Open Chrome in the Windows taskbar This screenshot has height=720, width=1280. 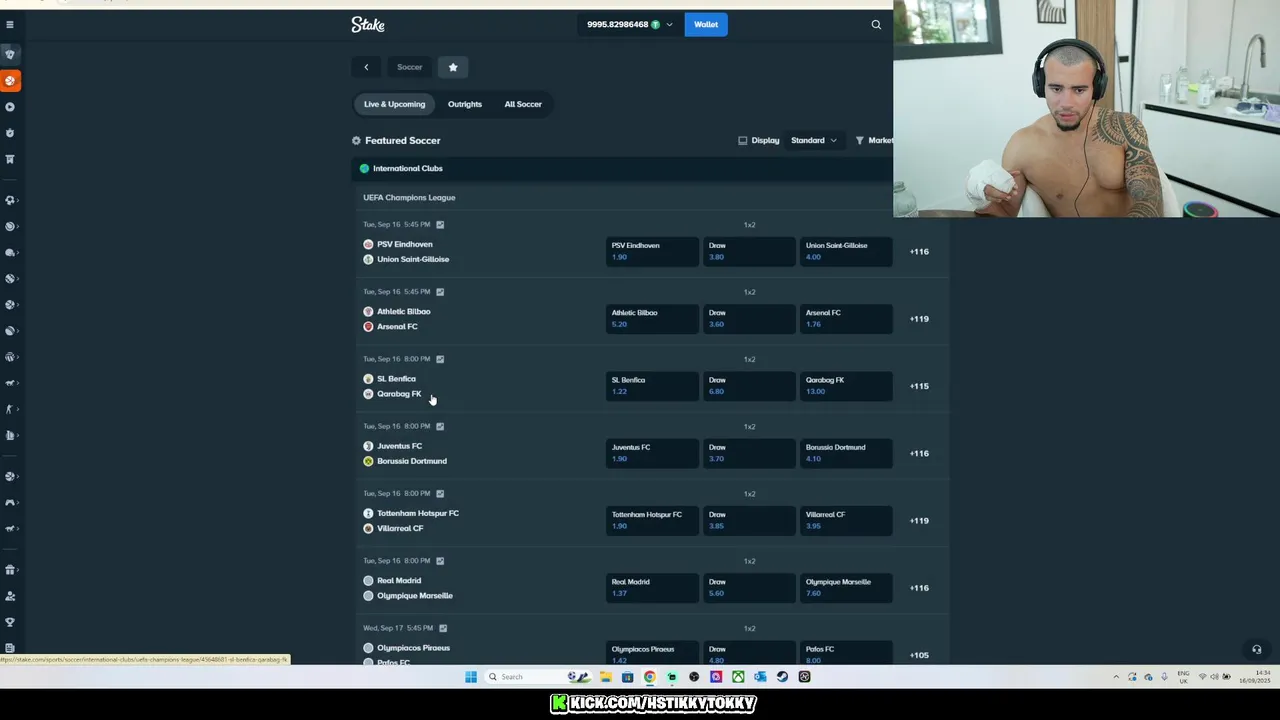pos(650,677)
